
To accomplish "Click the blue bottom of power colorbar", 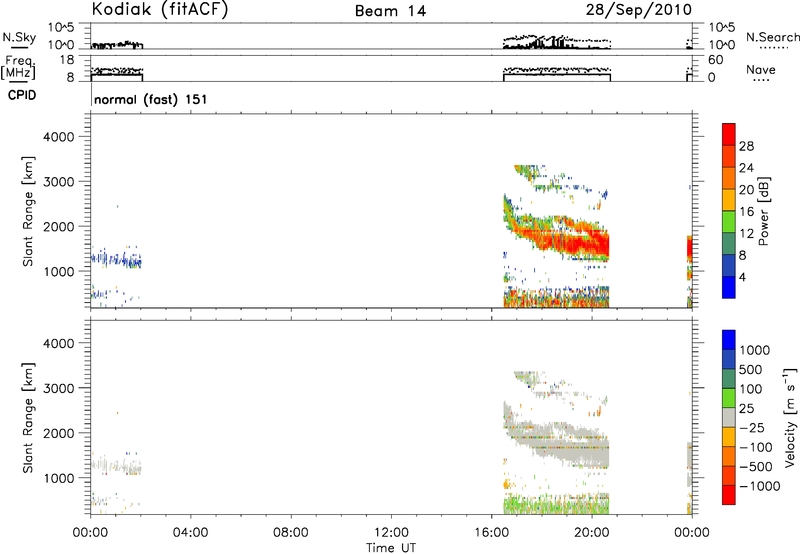I will coord(729,287).
